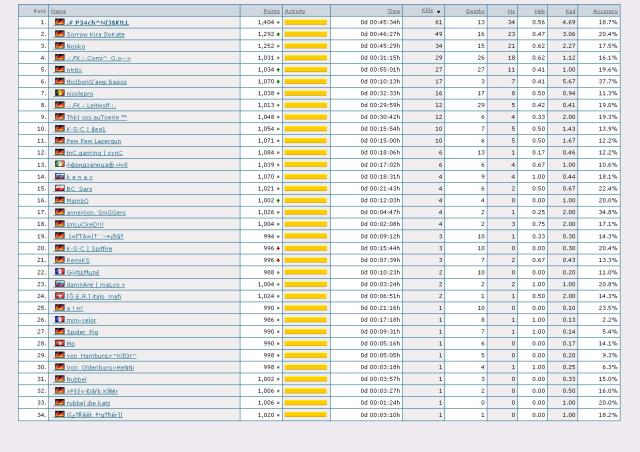Open player profile for Nojiko
The image size is (640, 452).
click(75, 45)
